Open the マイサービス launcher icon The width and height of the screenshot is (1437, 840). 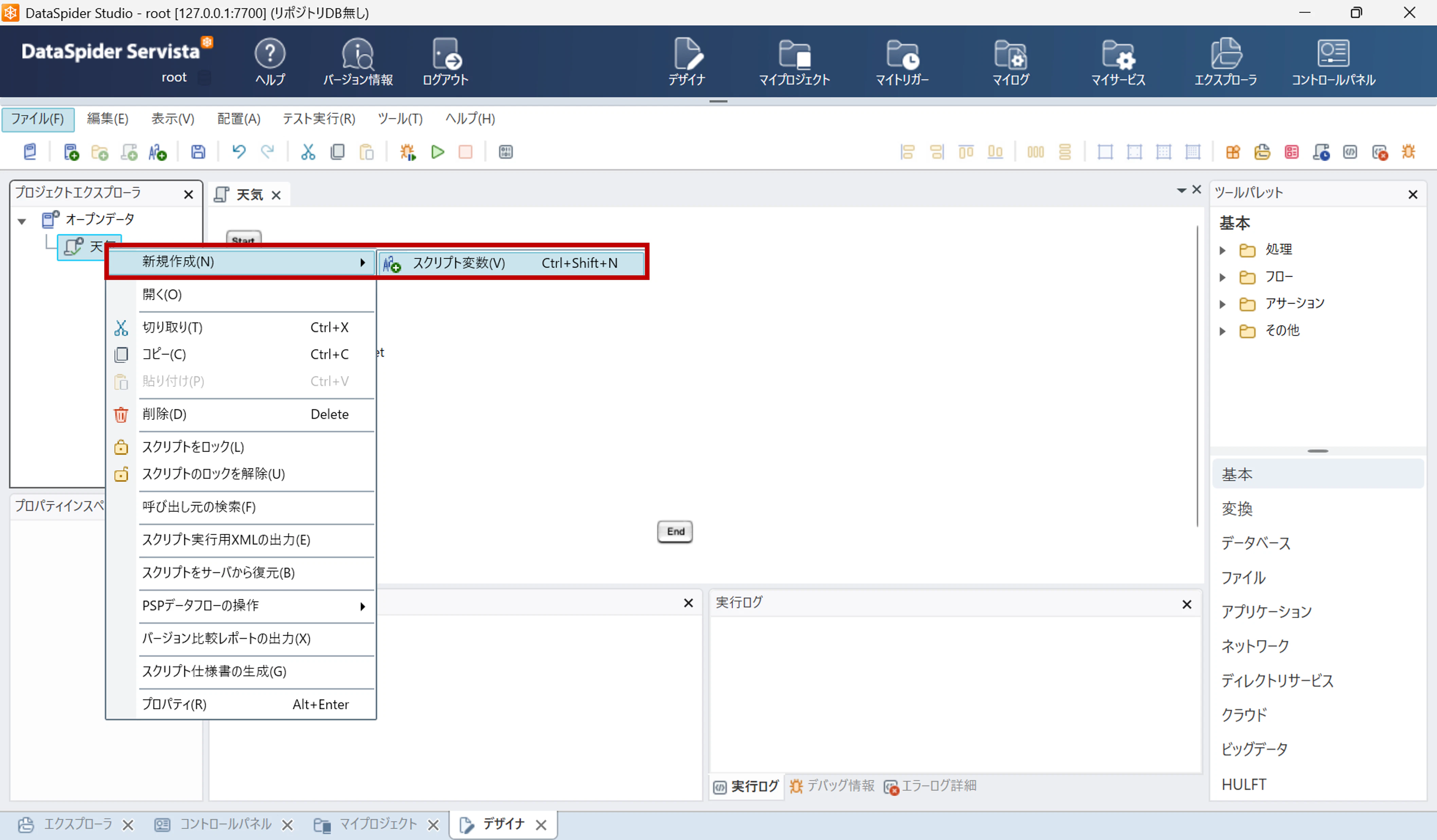pyautogui.click(x=1118, y=61)
